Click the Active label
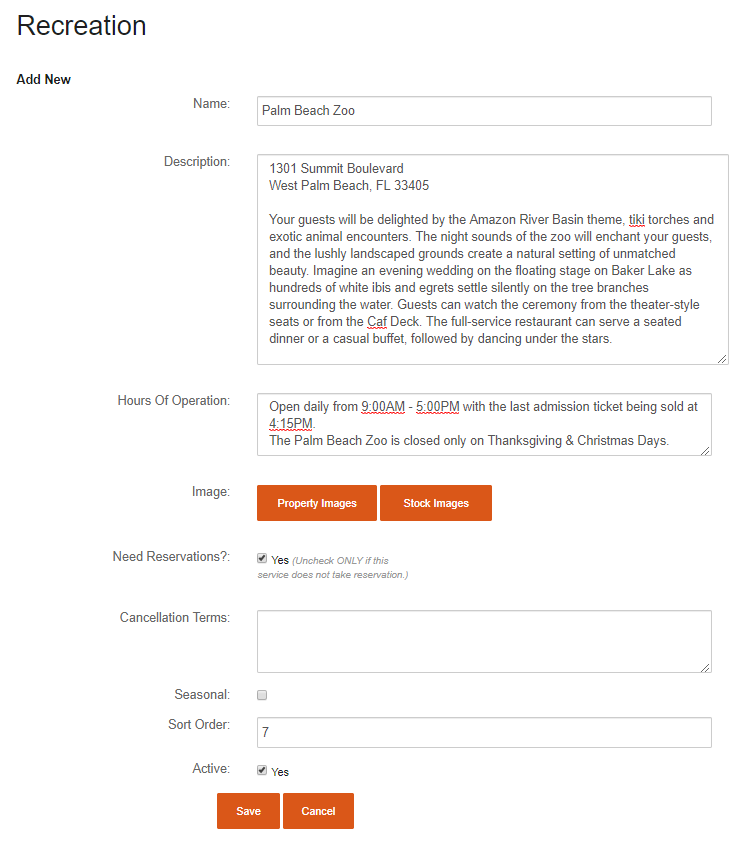The width and height of the screenshot is (739, 844). point(211,768)
